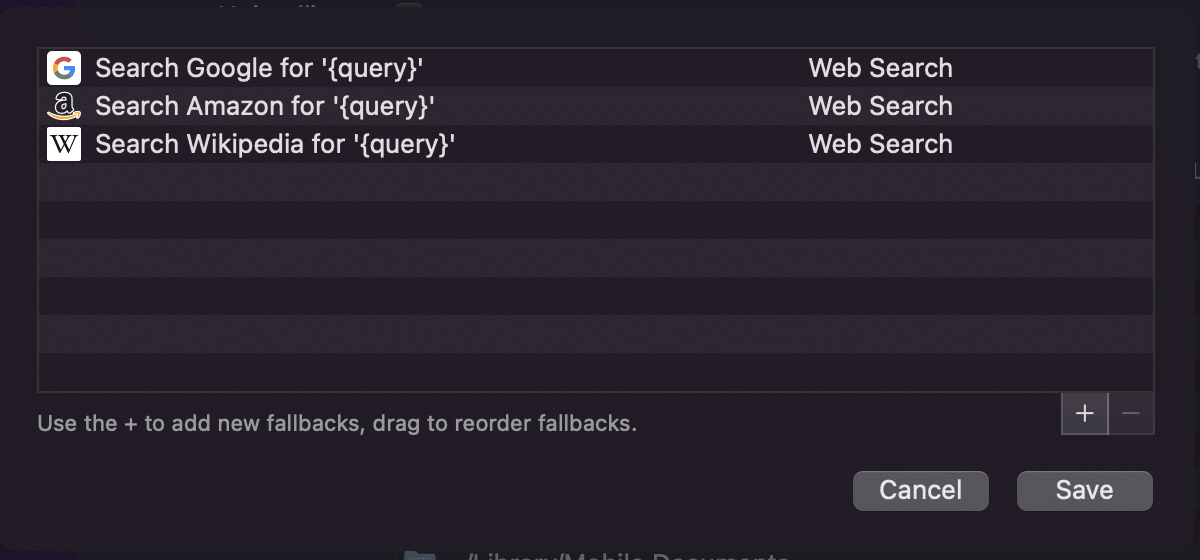Image resolution: width=1200 pixels, height=560 pixels.
Task: Click the 'Use the + to add' hint text
Action: (337, 423)
